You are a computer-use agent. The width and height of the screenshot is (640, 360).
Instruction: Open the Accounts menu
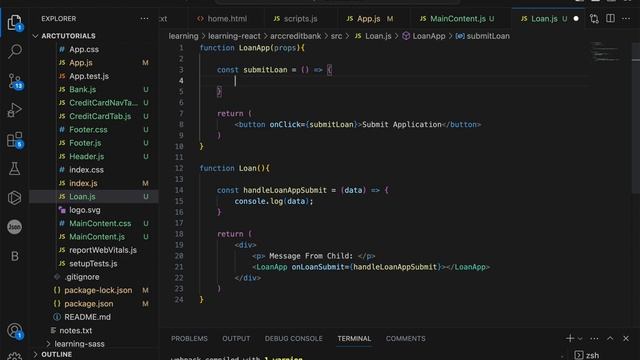[x=15, y=331]
